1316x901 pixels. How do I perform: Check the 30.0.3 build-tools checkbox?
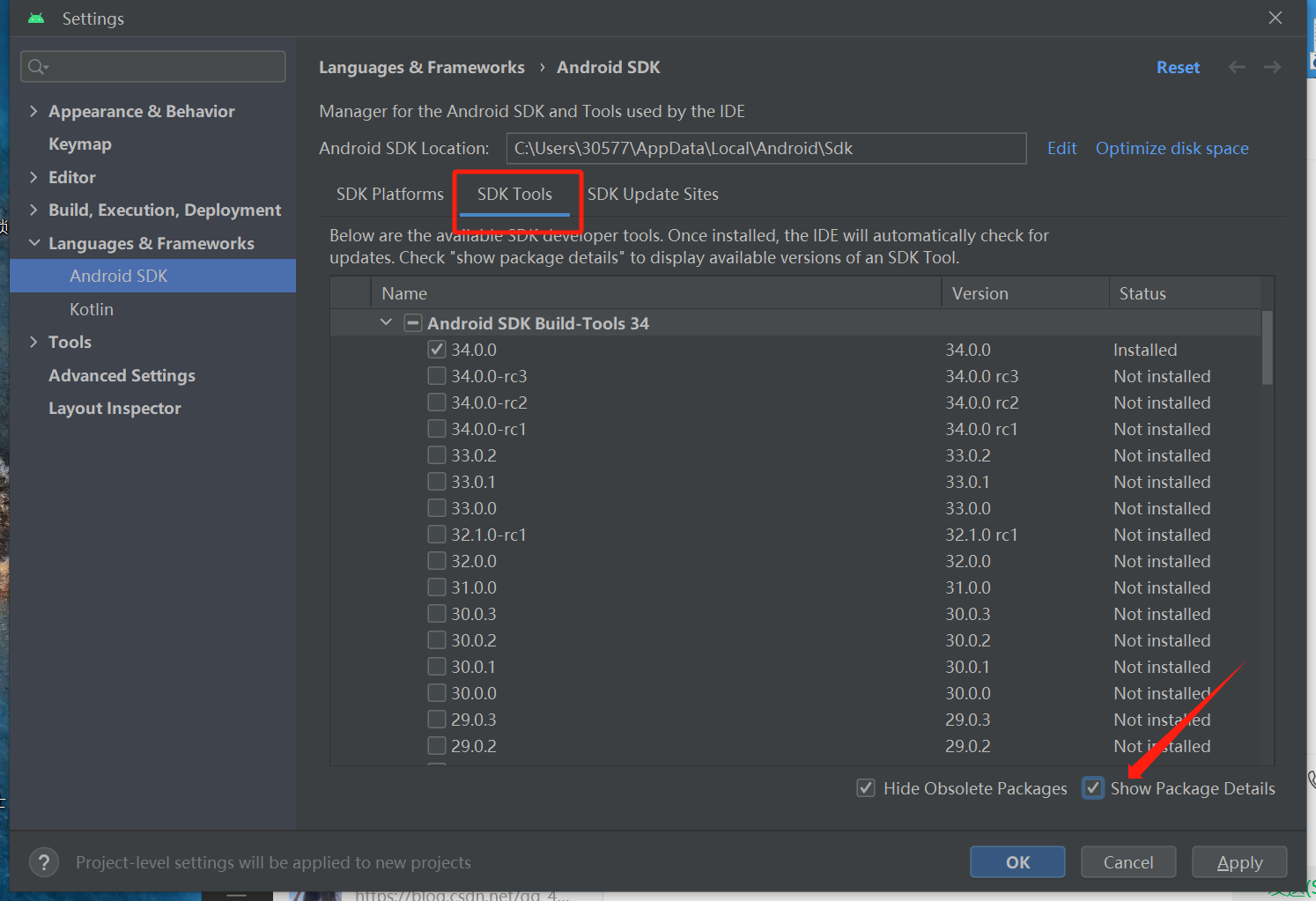tap(437, 614)
